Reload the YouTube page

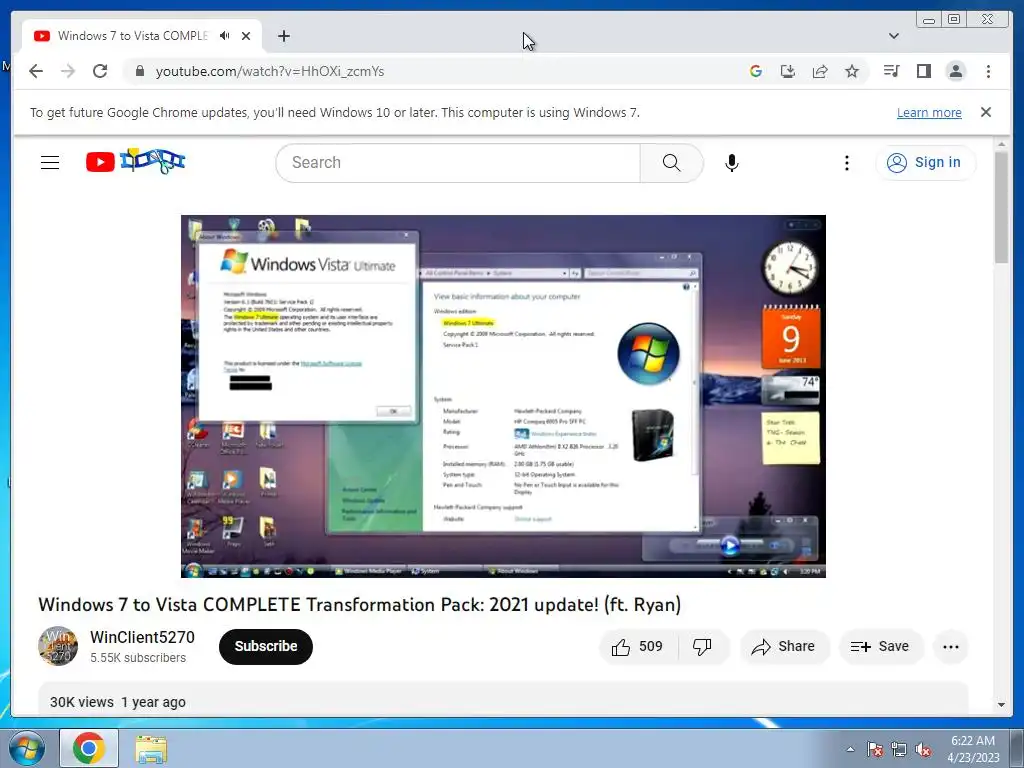(x=100, y=71)
